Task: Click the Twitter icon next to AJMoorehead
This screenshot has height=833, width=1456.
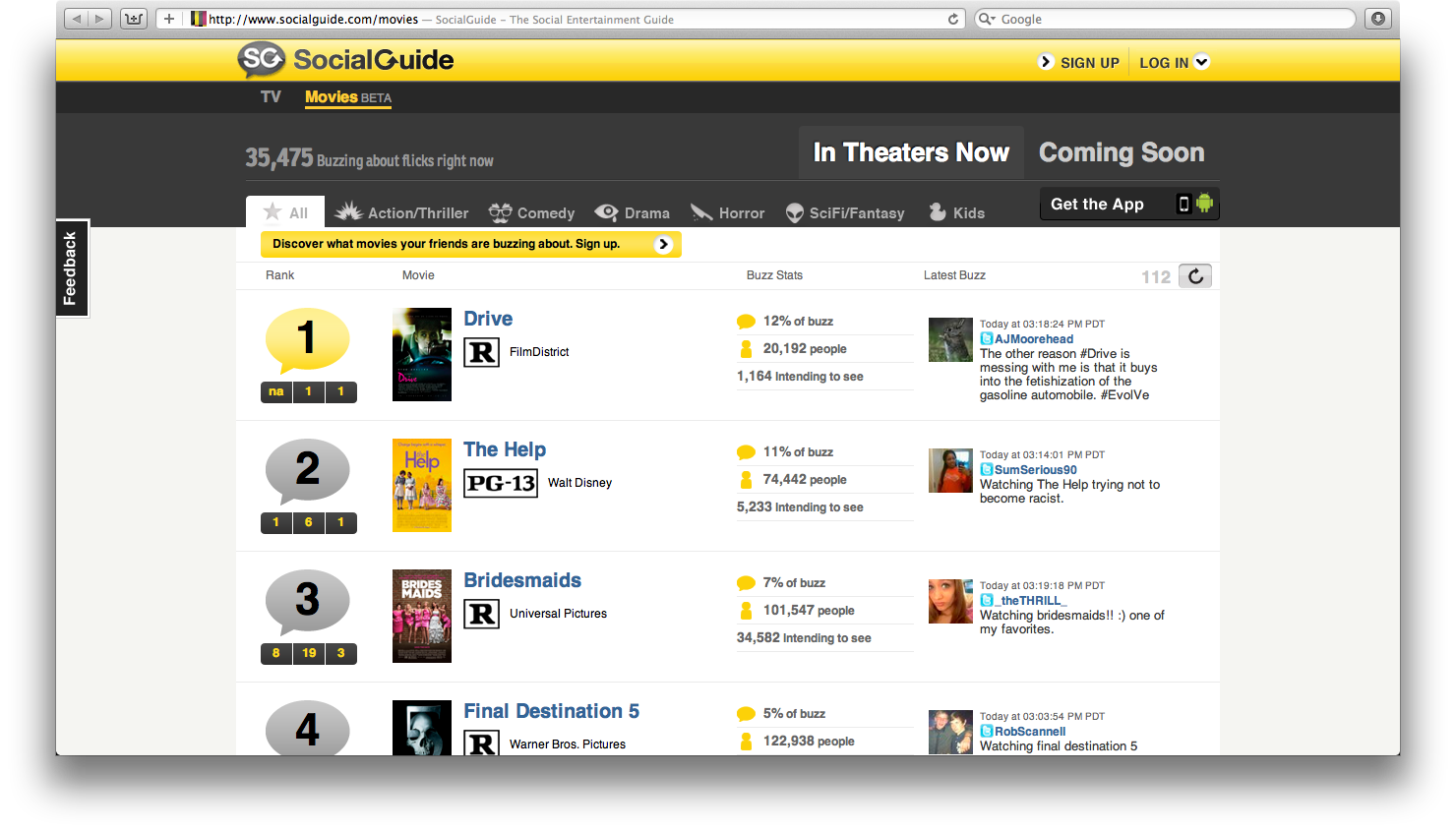Action: click(x=987, y=338)
